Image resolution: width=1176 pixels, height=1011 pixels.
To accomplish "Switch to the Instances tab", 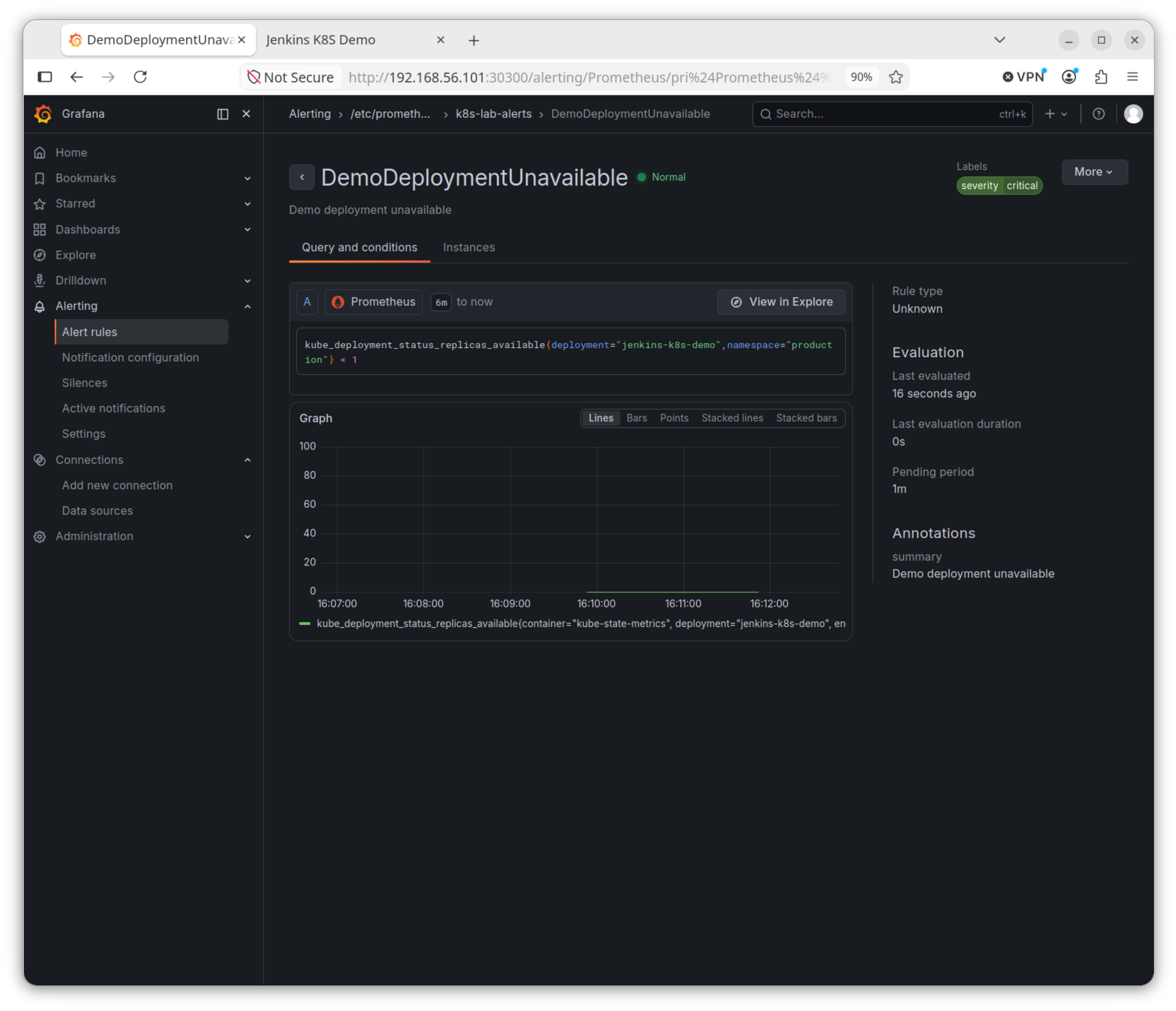I will 469,248.
